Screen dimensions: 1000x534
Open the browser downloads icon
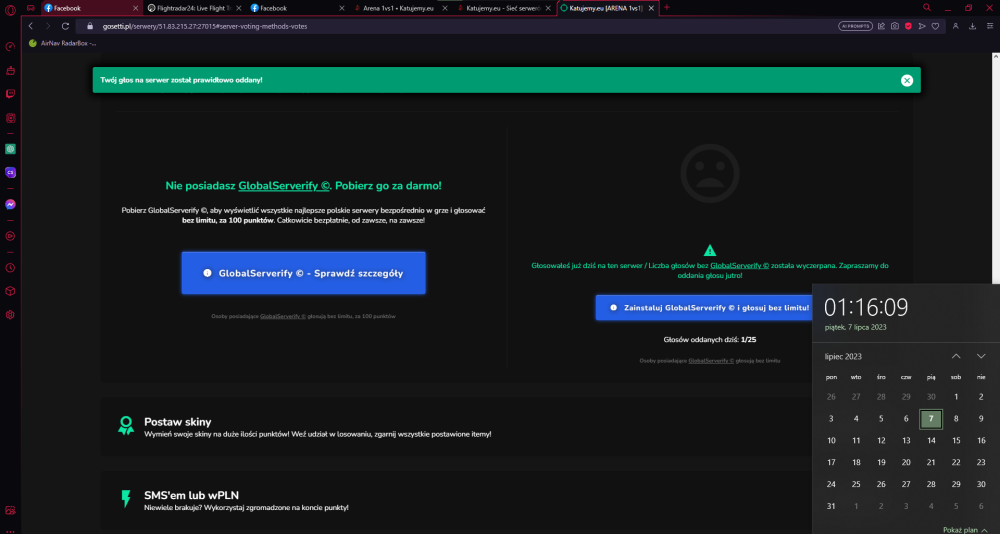(973, 26)
